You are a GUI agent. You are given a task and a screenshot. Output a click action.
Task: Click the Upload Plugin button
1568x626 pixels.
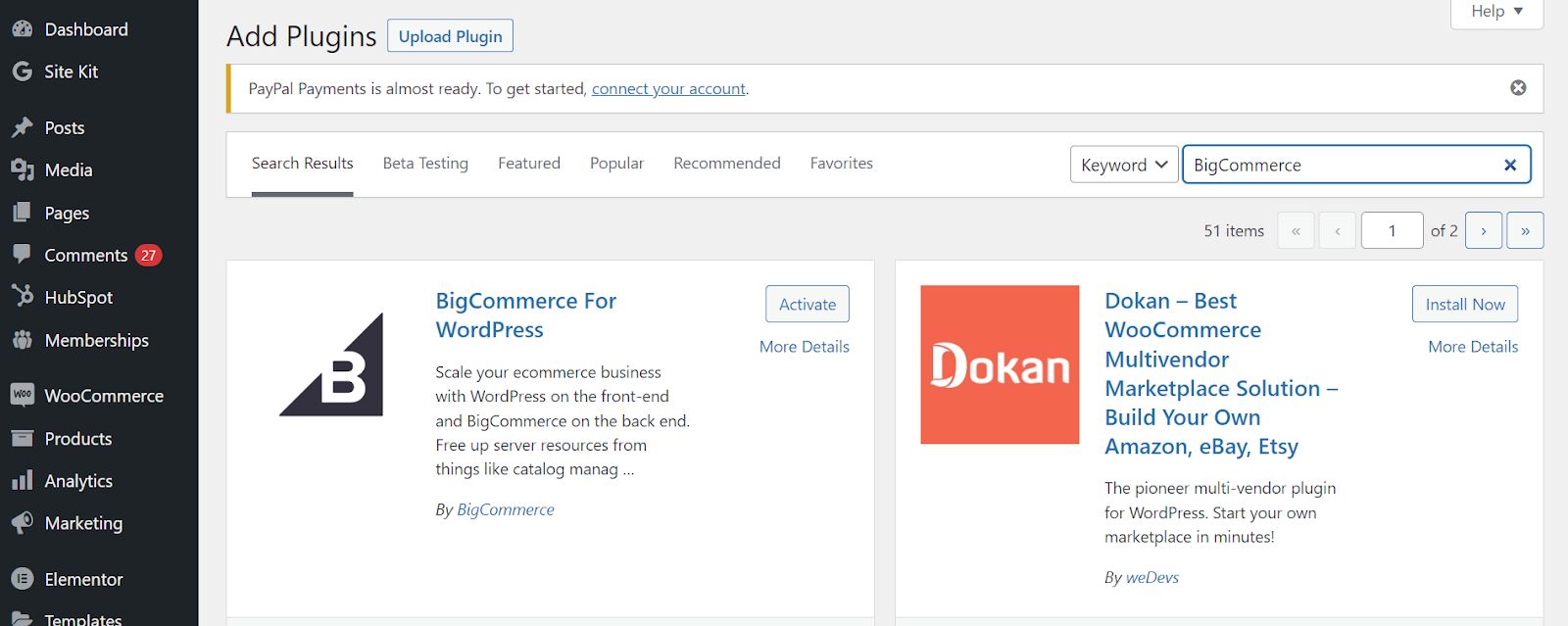(x=450, y=36)
